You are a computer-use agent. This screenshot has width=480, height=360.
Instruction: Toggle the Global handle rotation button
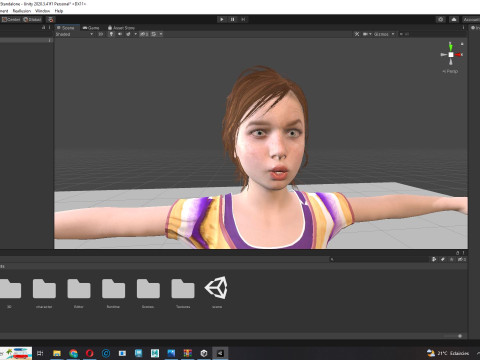tap(32, 19)
